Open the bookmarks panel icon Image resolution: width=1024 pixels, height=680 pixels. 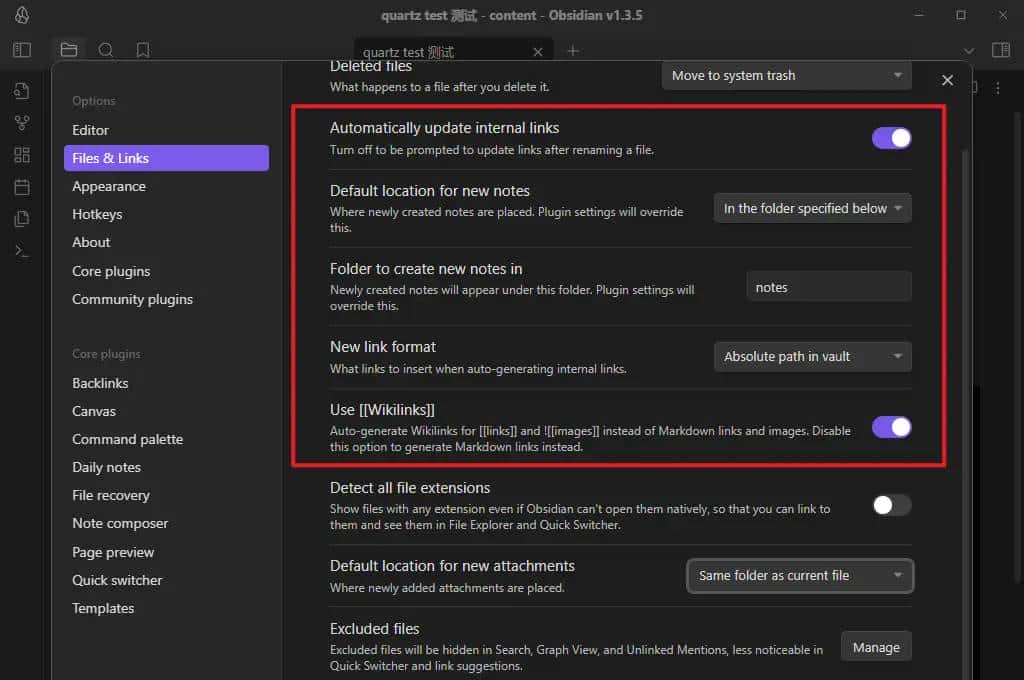tap(143, 50)
